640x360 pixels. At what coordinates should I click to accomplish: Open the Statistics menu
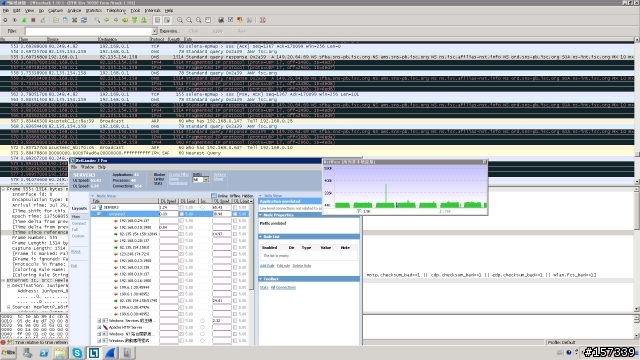coord(93,11)
